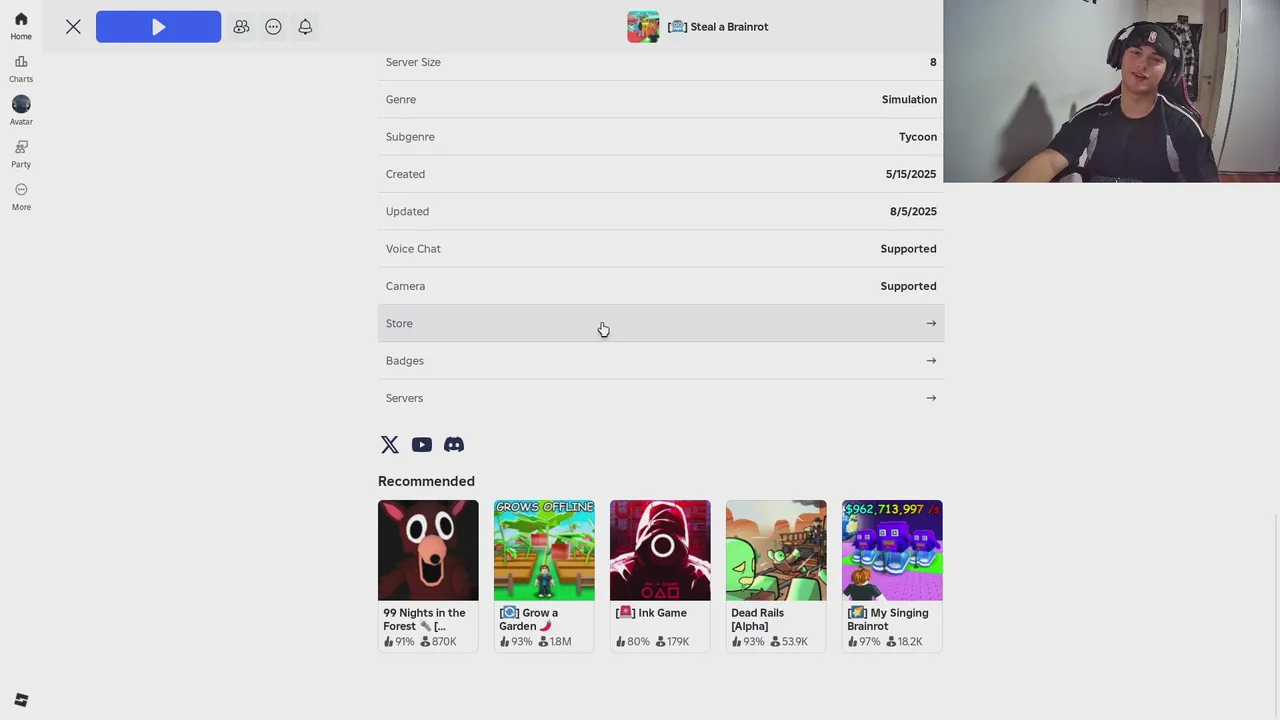Click the 99 Nights in the Forest title
The height and width of the screenshot is (720, 1280).
[424, 619]
